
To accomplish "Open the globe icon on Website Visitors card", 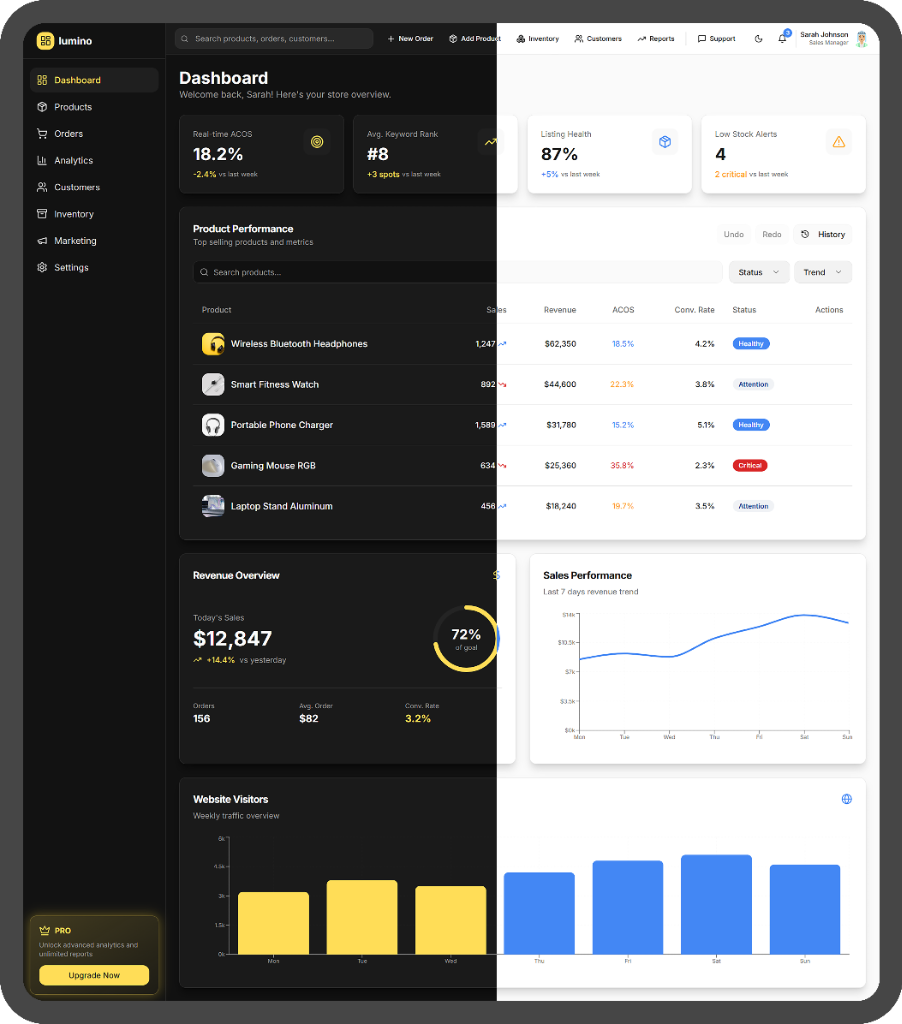I will pos(847,799).
